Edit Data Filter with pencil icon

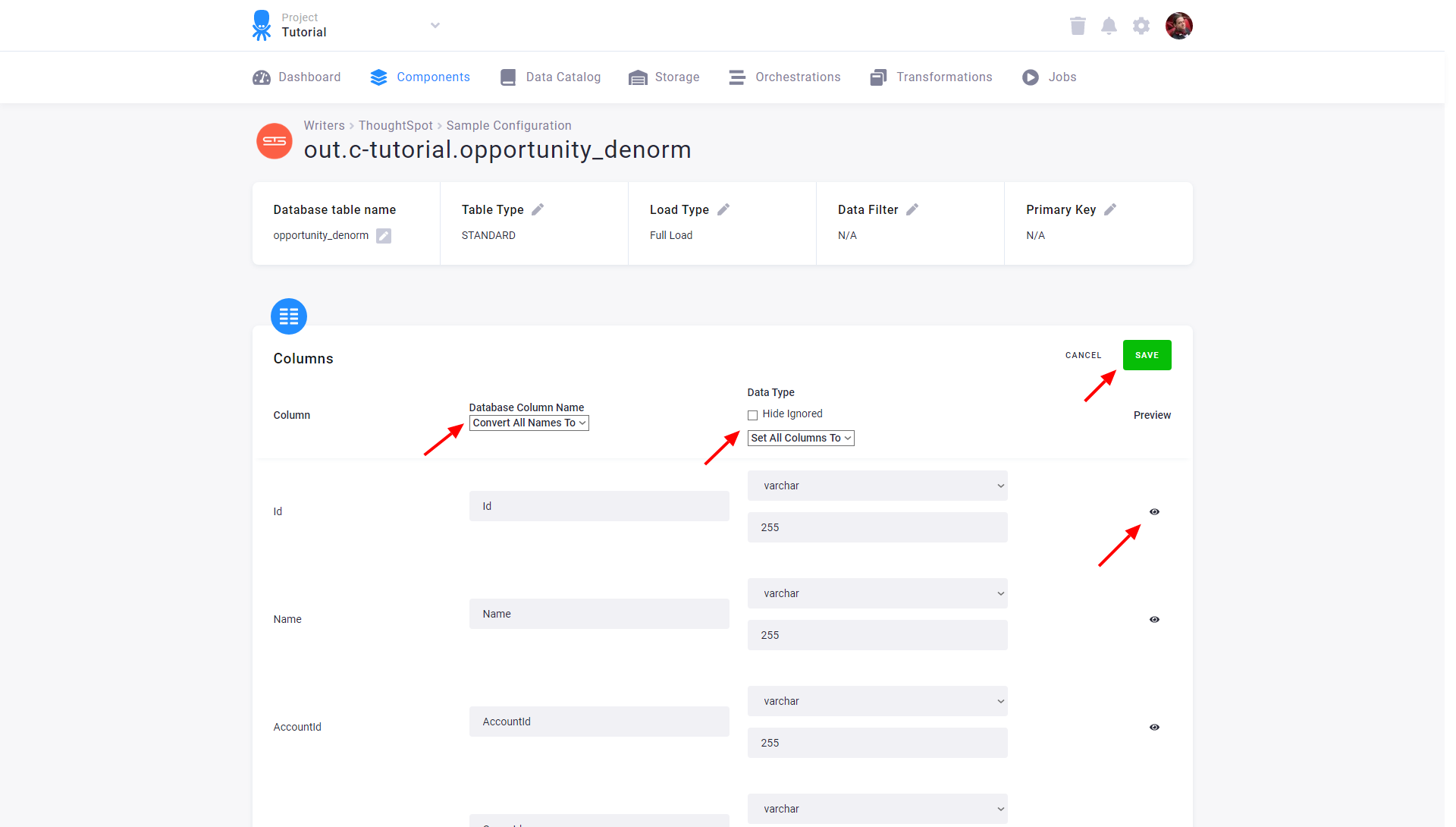click(x=912, y=209)
